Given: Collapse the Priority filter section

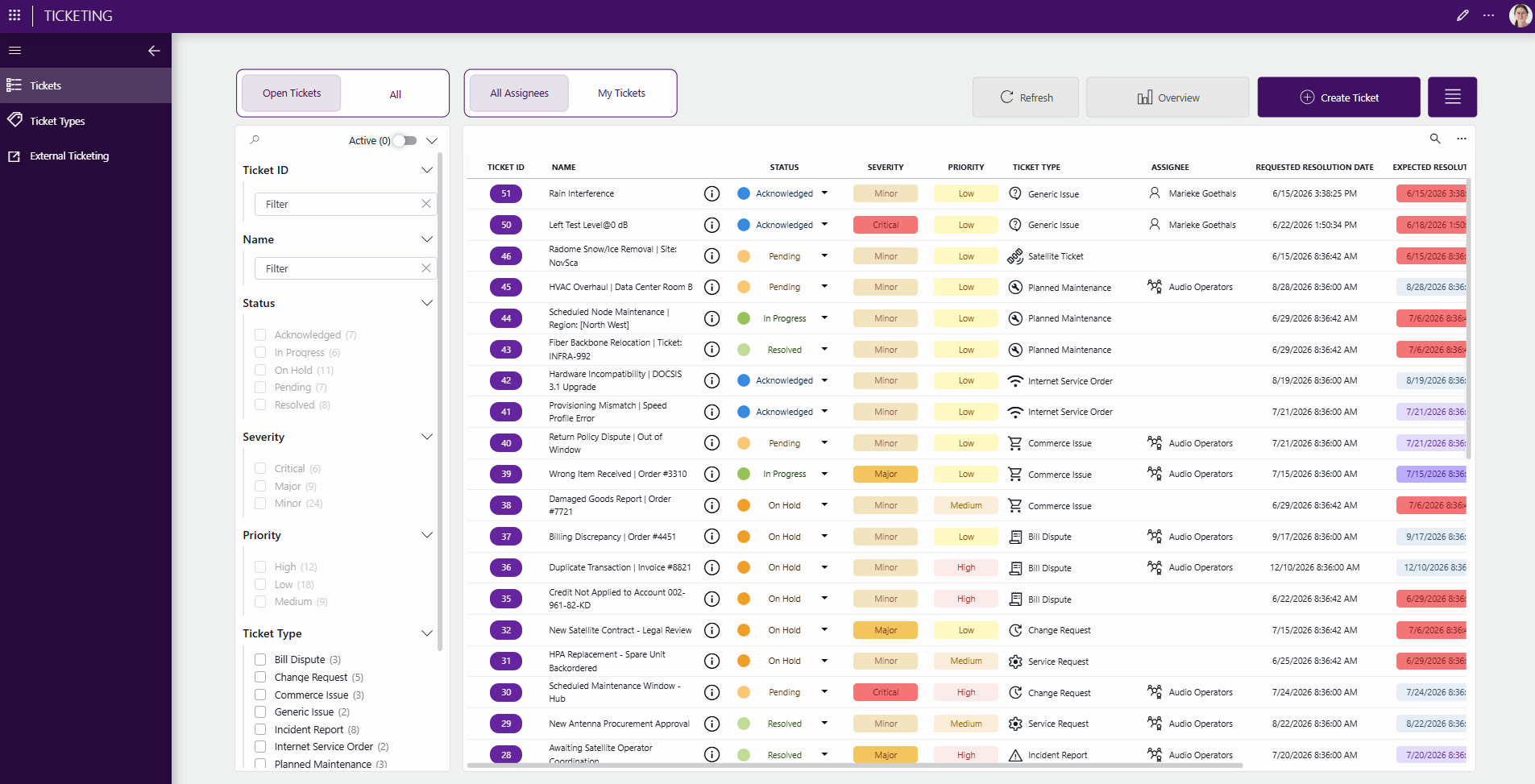Looking at the screenshot, I should click(427, 535).
